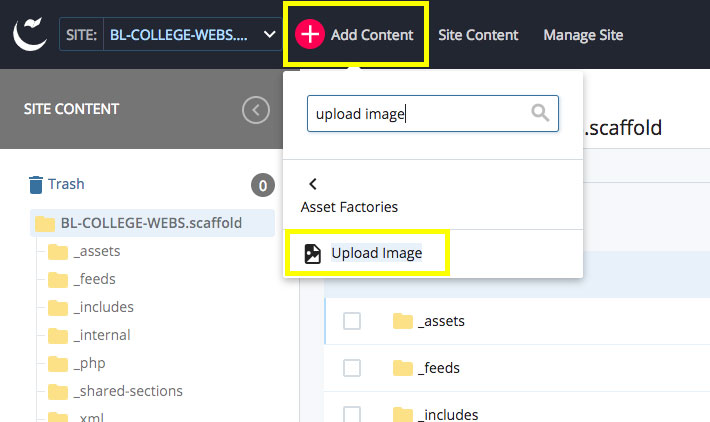This screenshot has height=422, width=710.
Task: Open _internal folder in sidebar tree
Action: click(x=102, y=335)
